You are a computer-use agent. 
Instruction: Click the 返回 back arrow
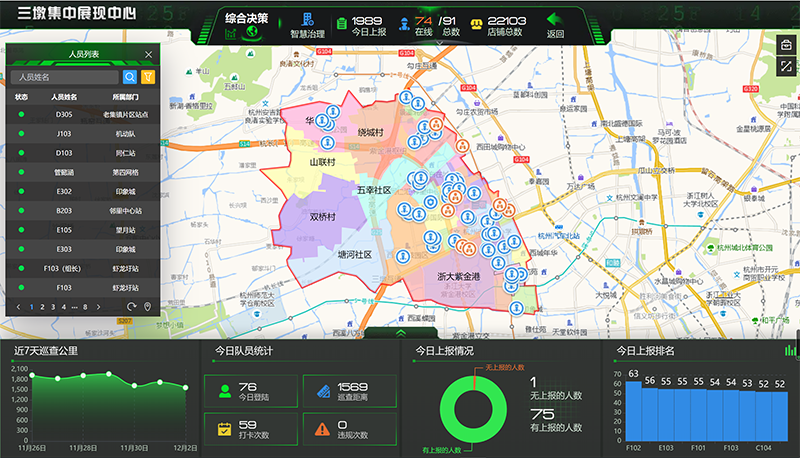(554, 20)
